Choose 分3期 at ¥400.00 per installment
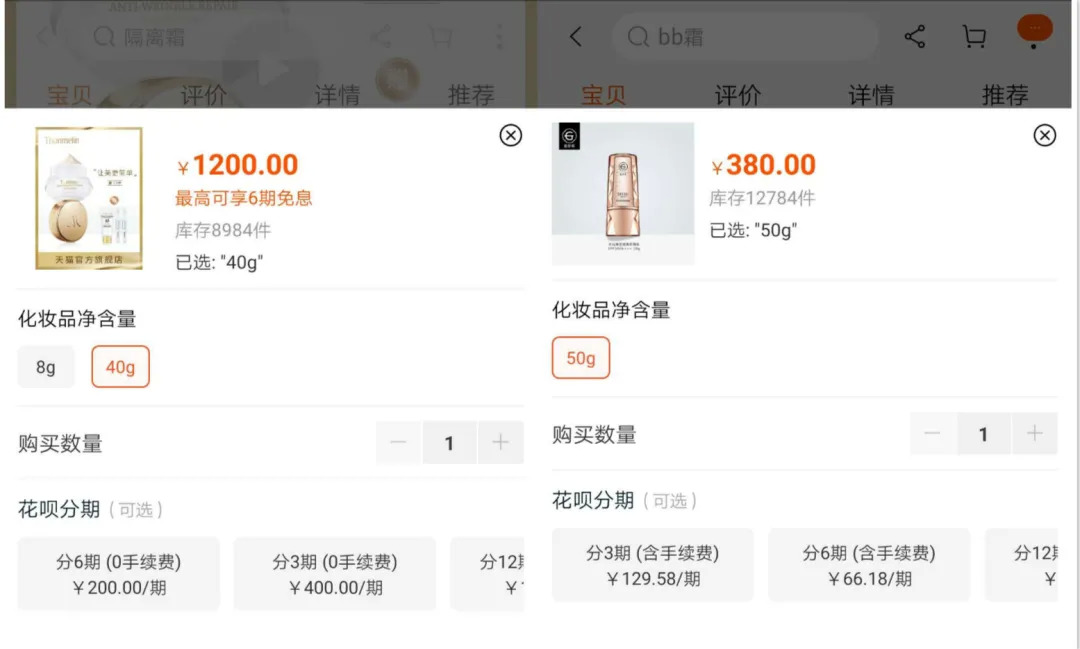1080x649 pixels. (x=334, y=574)
